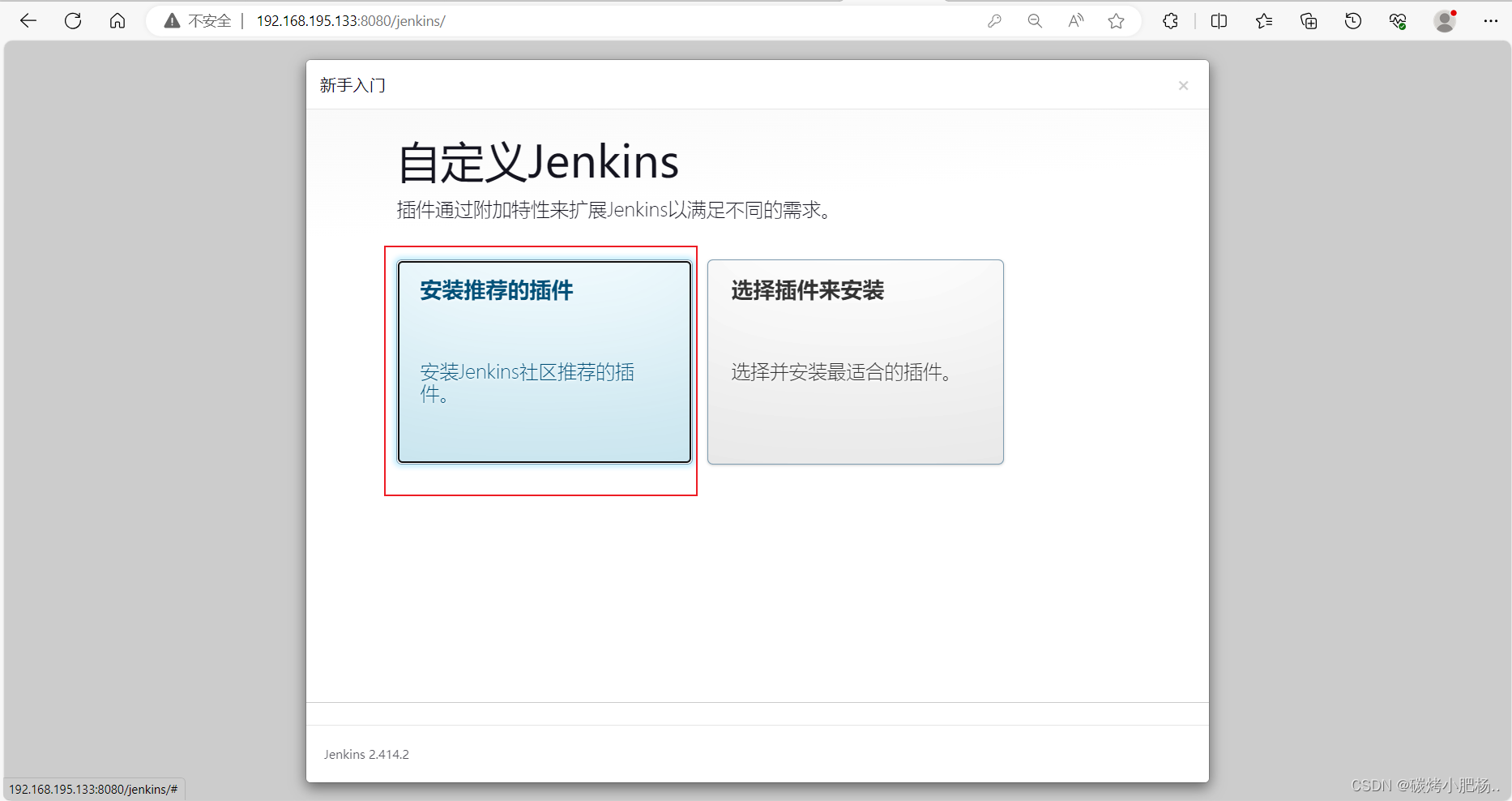Enable split screen view
Screen dimensions: 1512x801
click(1218, 20)
